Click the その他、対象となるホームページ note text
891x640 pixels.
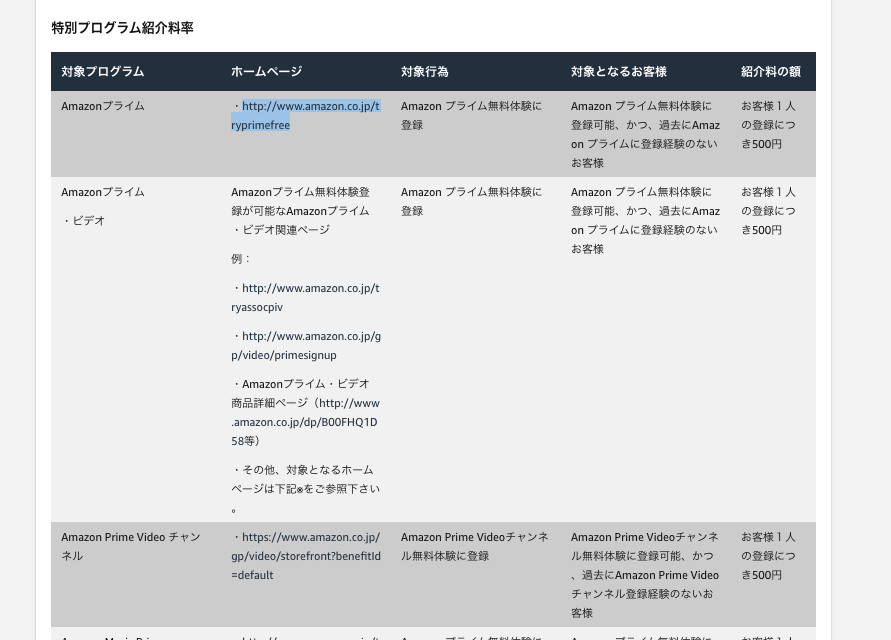click(x=306, y=489)
